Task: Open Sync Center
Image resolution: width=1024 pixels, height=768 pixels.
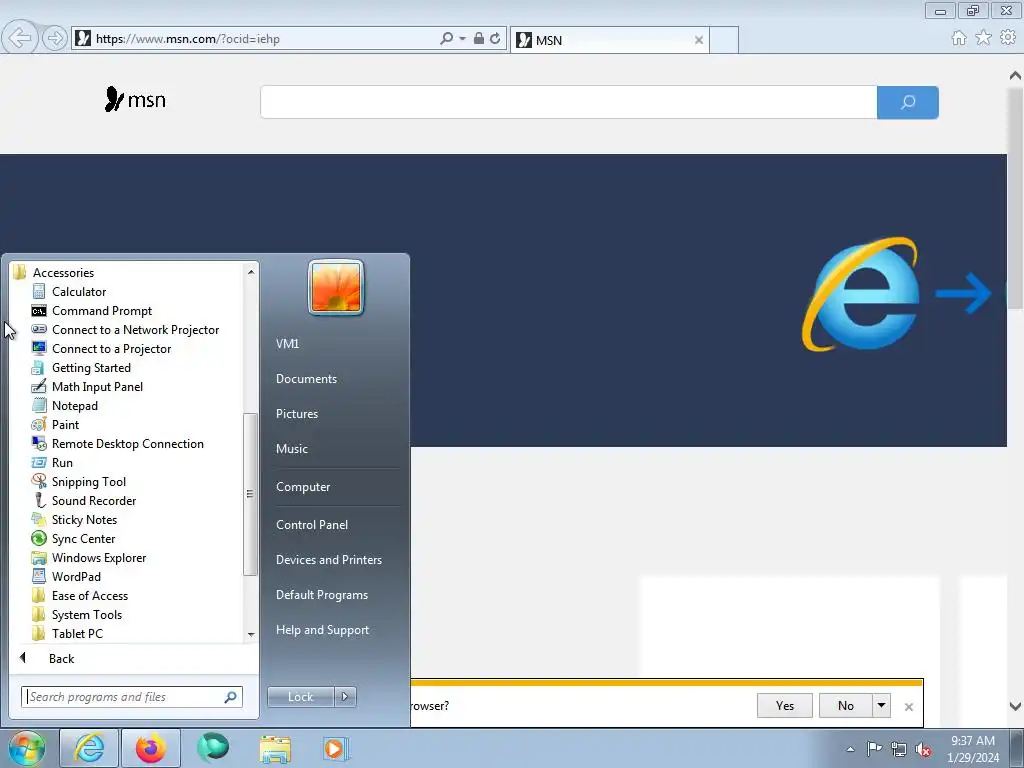Action: pyautogui.click(x=83, y=538)
